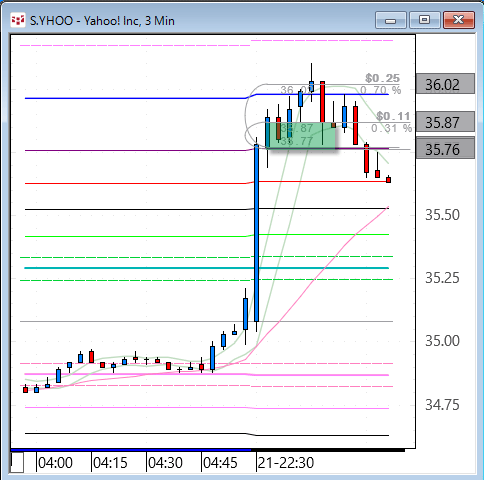Click the 04:45 time axis label

220,463
